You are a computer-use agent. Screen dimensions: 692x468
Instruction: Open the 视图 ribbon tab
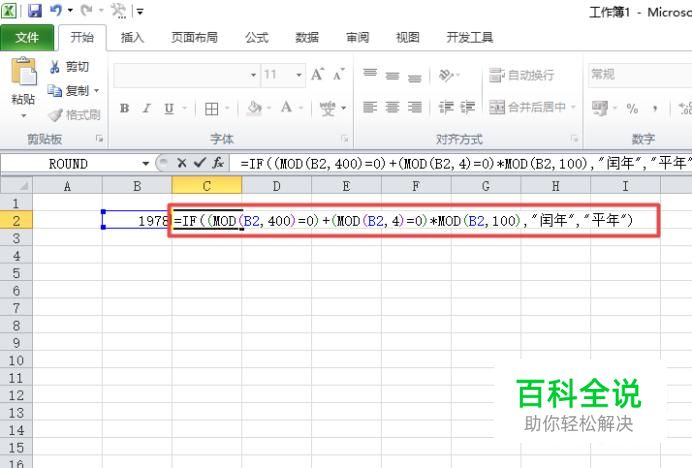coord(407,38)
